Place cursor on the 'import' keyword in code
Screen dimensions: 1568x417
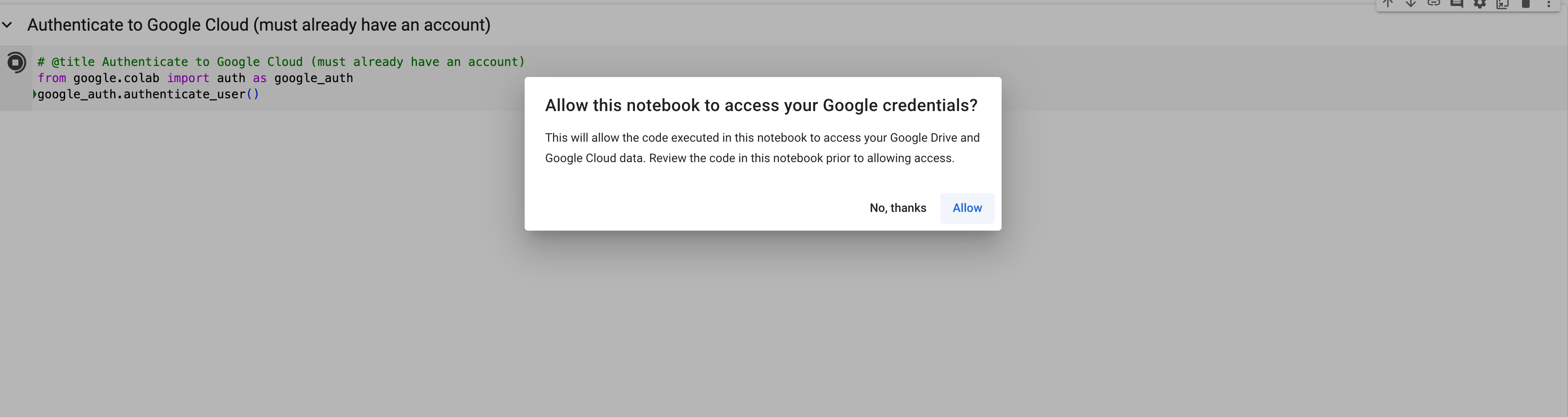pos(188,78)
